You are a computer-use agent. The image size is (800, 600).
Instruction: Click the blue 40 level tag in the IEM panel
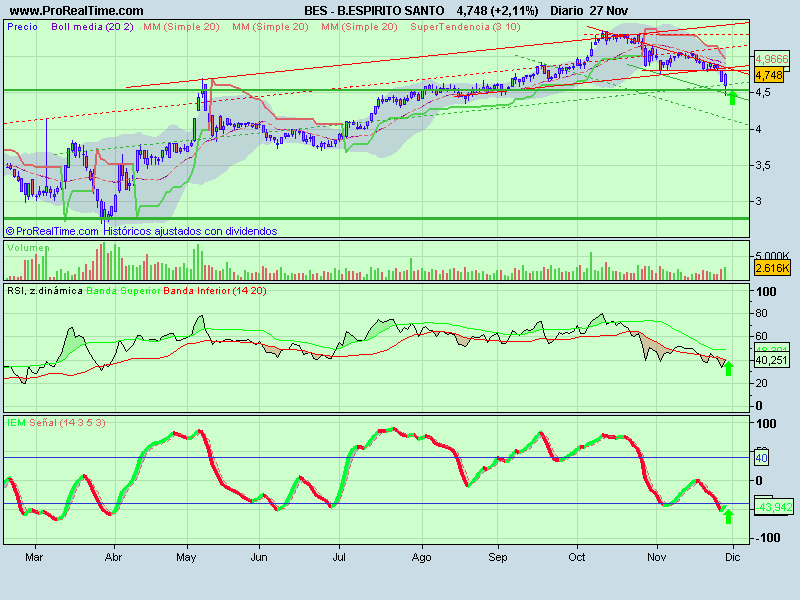point(761,458)
